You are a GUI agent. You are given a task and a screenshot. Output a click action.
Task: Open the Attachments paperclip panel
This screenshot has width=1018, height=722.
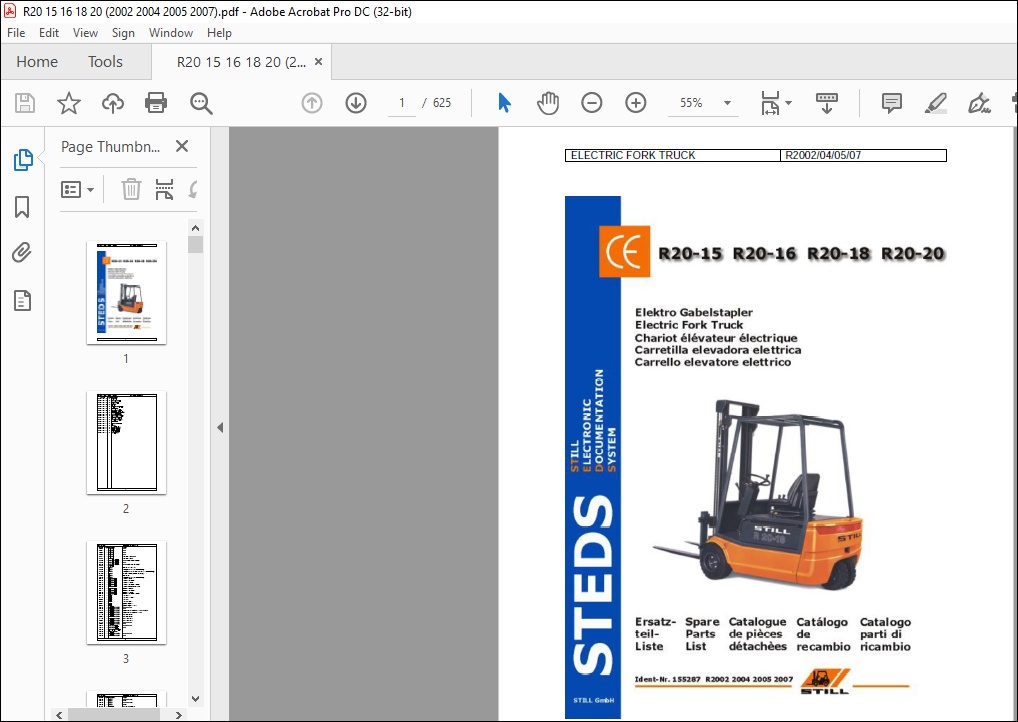[x=21, y=253]
